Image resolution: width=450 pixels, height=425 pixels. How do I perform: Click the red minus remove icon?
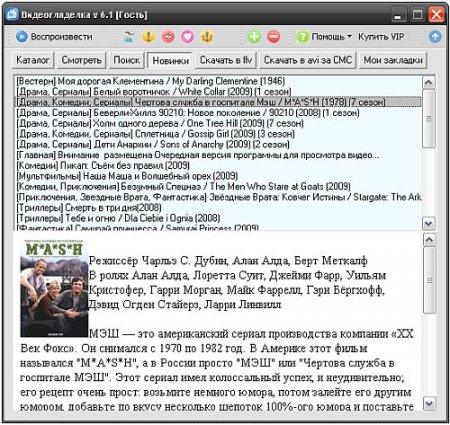[274, 36]
